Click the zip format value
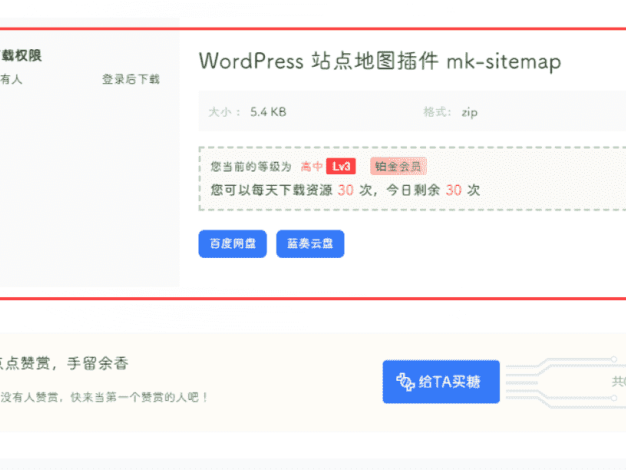Image resolution: width=626 pixels, height=470 pixels. (470, 113)
